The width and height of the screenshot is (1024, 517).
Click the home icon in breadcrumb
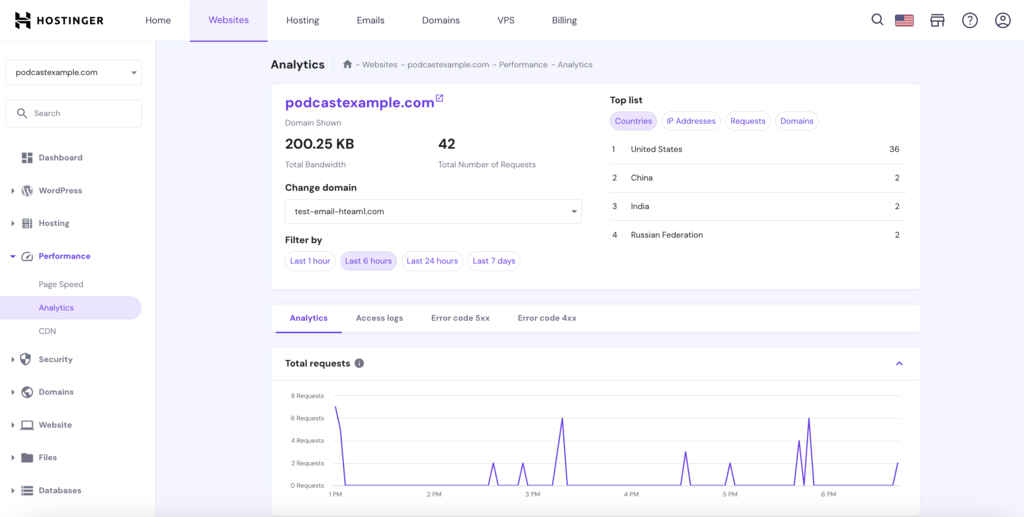point(347,64)
